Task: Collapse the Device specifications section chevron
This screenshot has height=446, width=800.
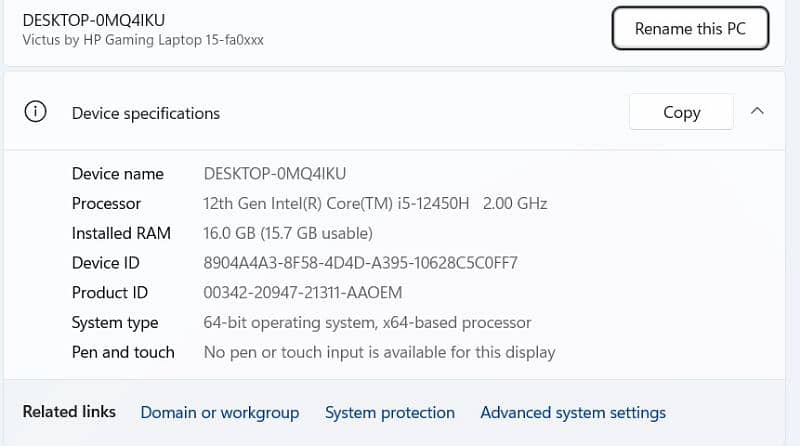Action: click(757, 112)
